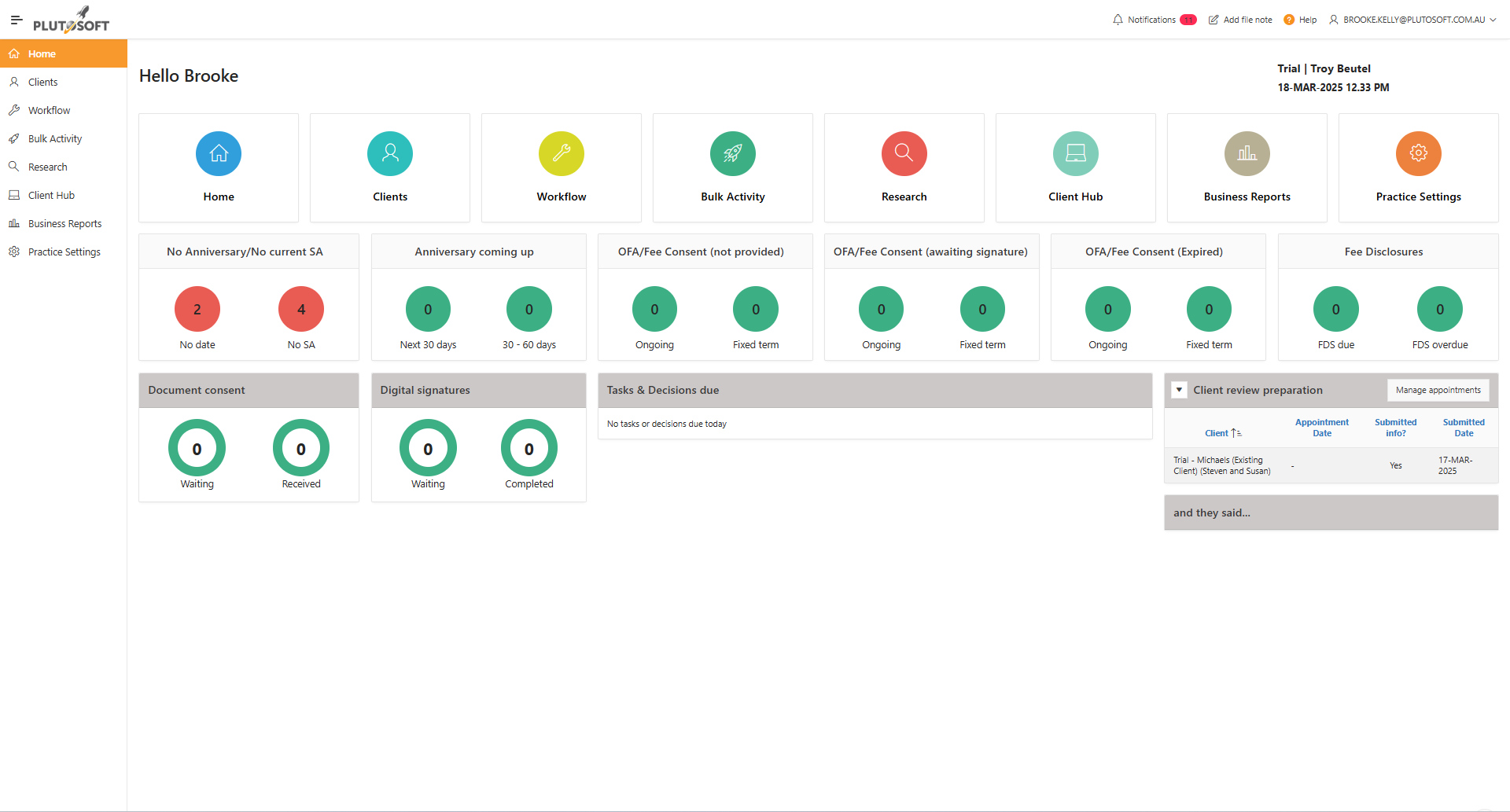
Task: Collapse the Client review preparation panel
Action: pyautogui.click(x=1179, y=389)
